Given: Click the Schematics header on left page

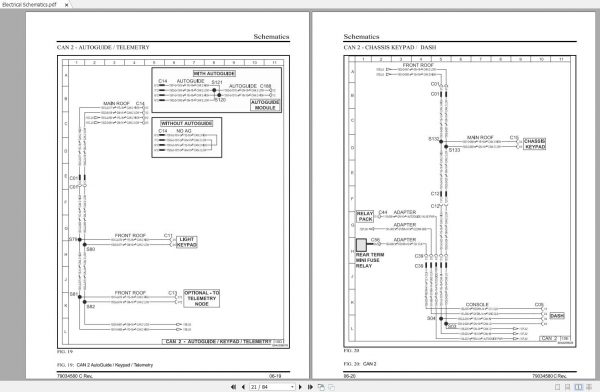Looking at the screenshot, I should click(x=271, y=37).
